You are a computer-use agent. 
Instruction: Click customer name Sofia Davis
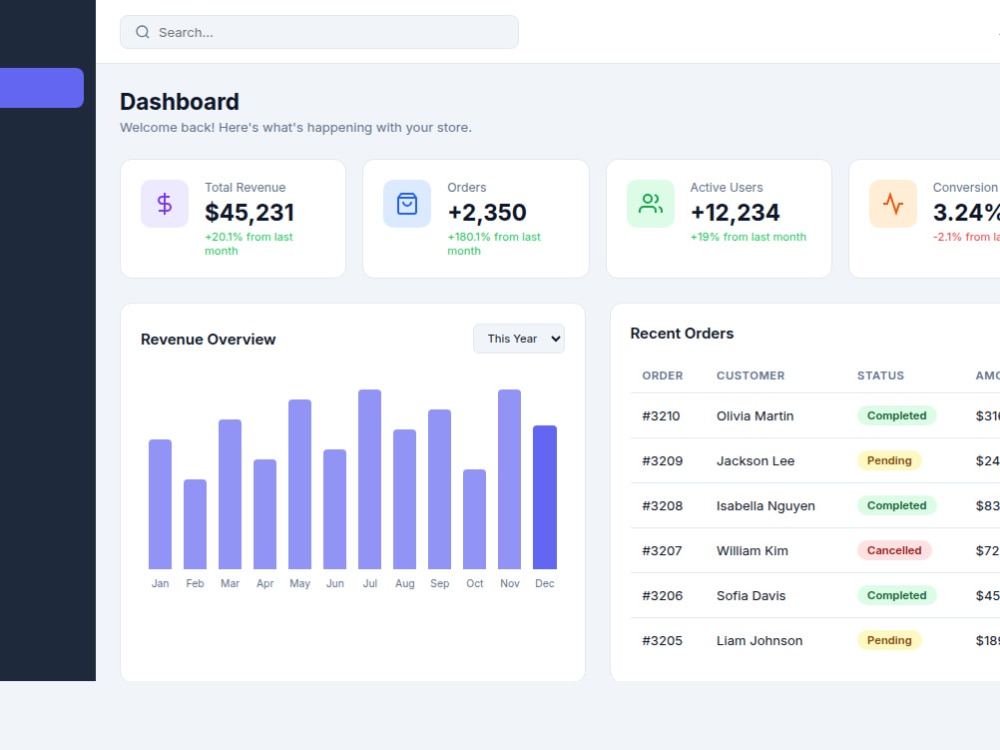751,596
